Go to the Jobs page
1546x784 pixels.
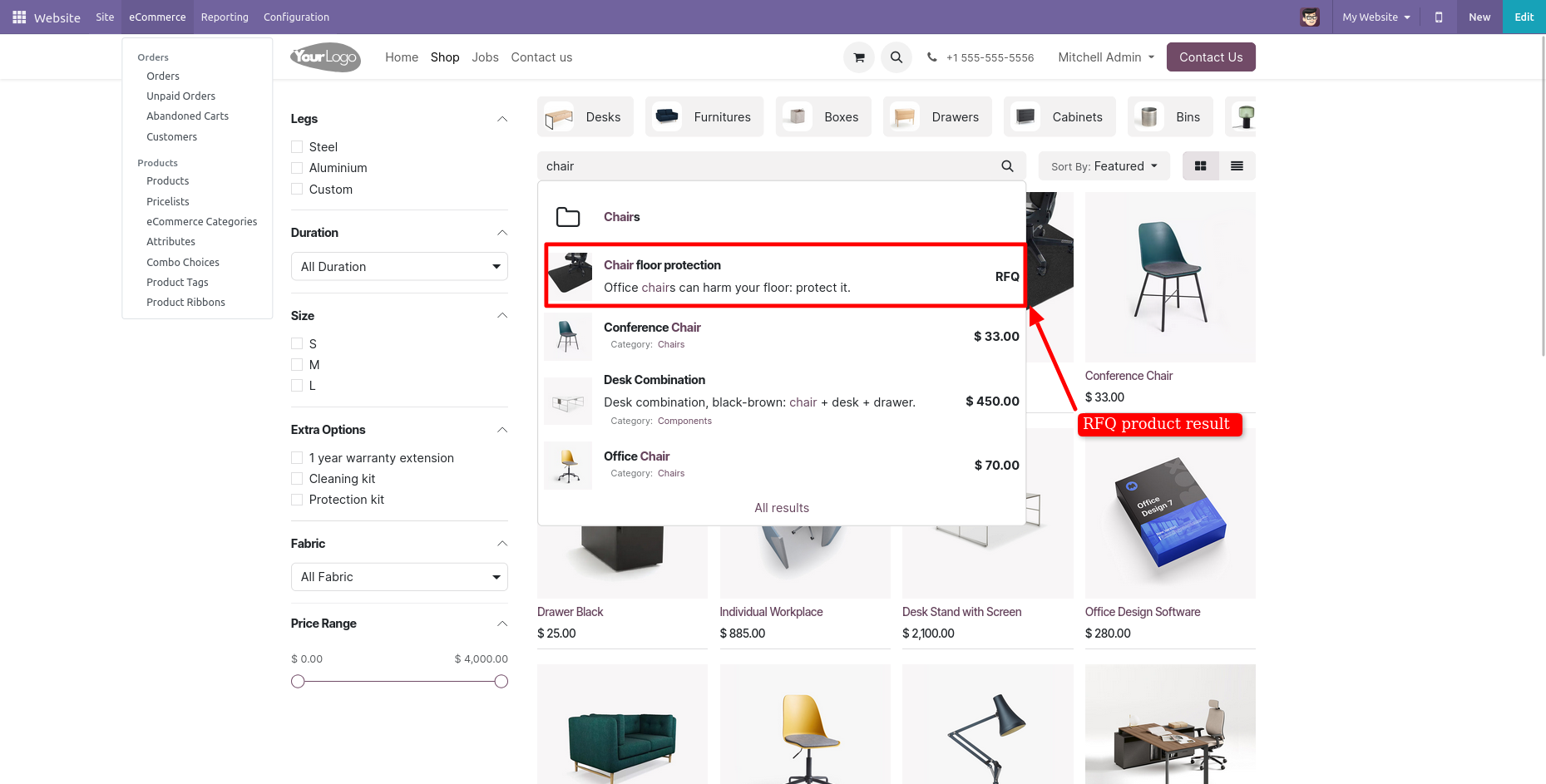485,57
